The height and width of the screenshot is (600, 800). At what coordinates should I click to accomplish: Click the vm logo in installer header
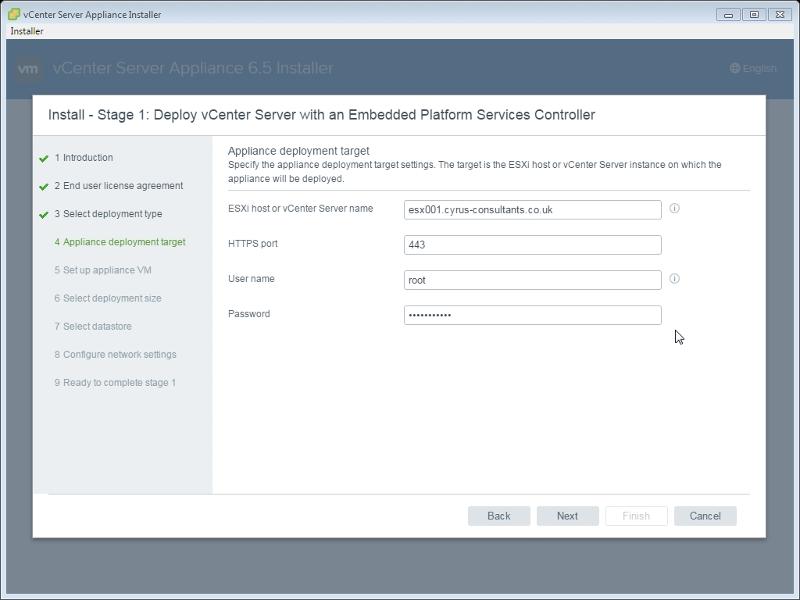coord(28,68)
